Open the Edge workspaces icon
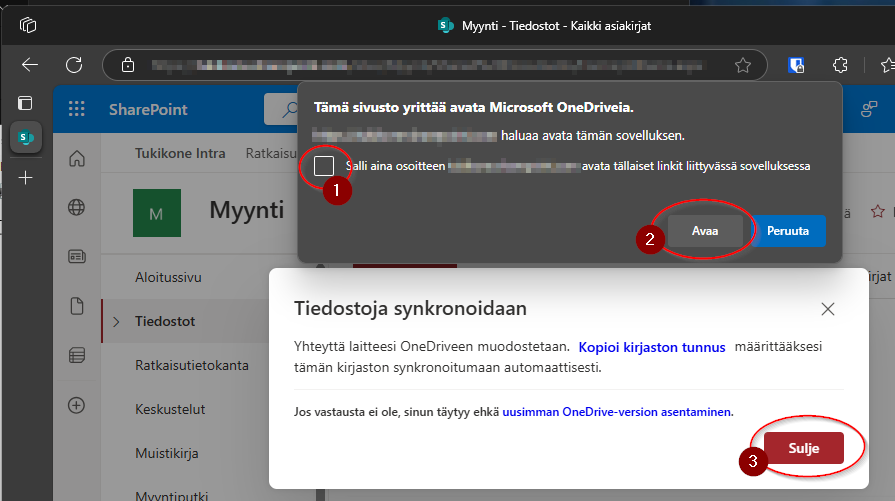The image size is (895, 501). 27,25
